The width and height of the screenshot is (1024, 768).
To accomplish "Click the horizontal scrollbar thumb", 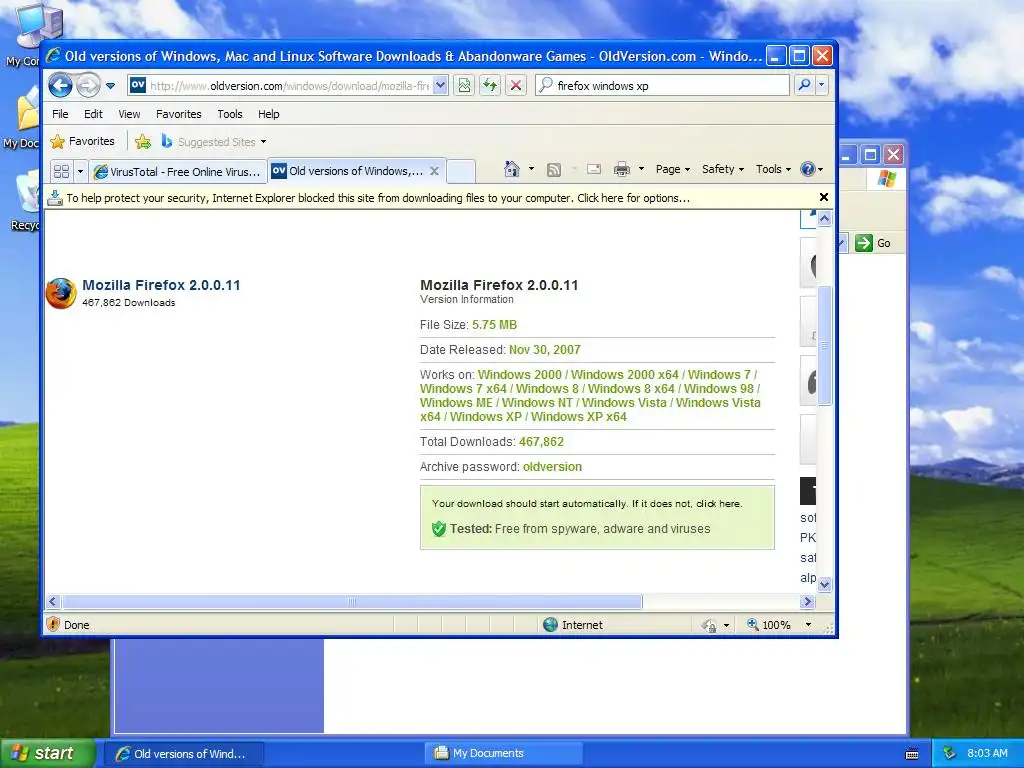I will (353, 601).
